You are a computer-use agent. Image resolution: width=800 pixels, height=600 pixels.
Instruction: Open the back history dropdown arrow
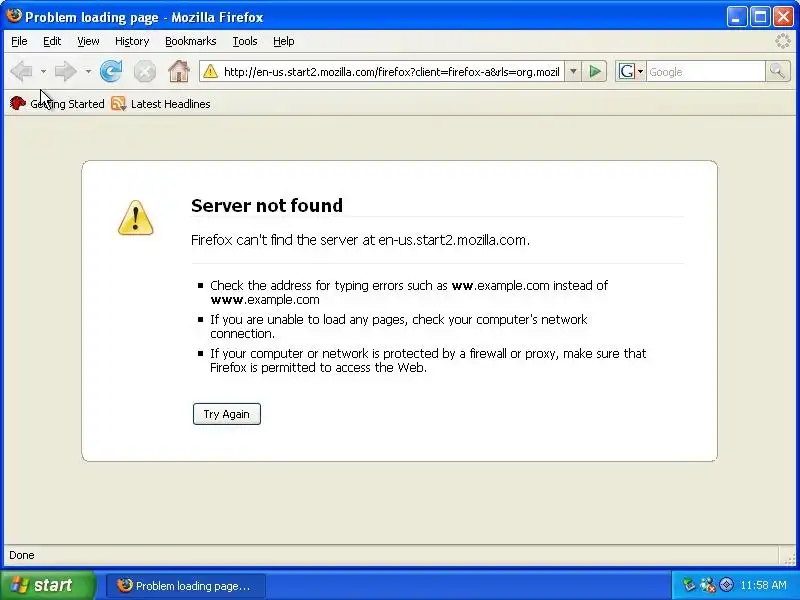43,71
